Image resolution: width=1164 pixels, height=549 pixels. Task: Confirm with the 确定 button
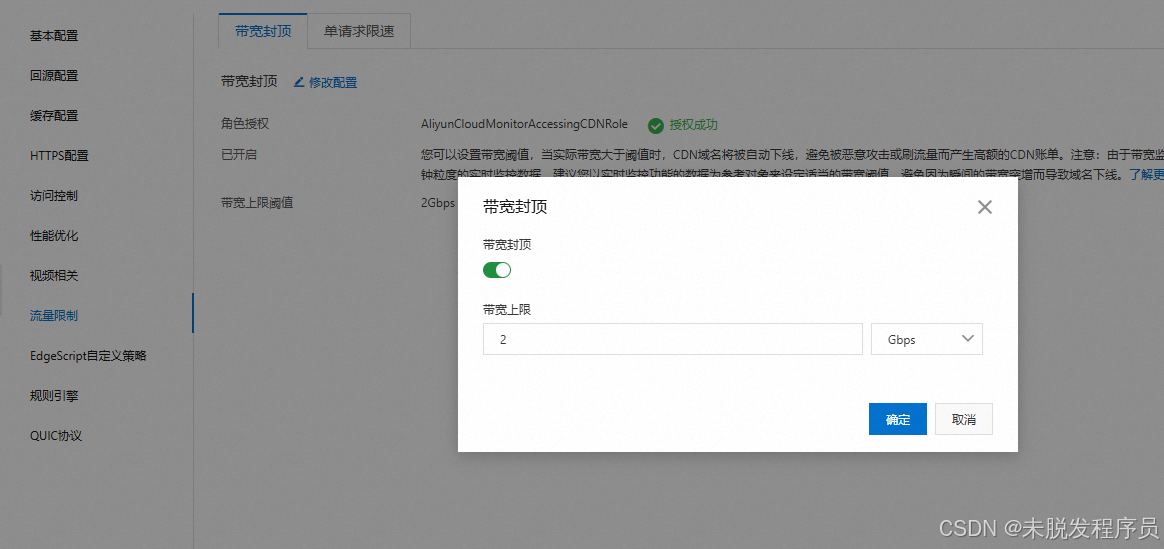coord(897,419)
